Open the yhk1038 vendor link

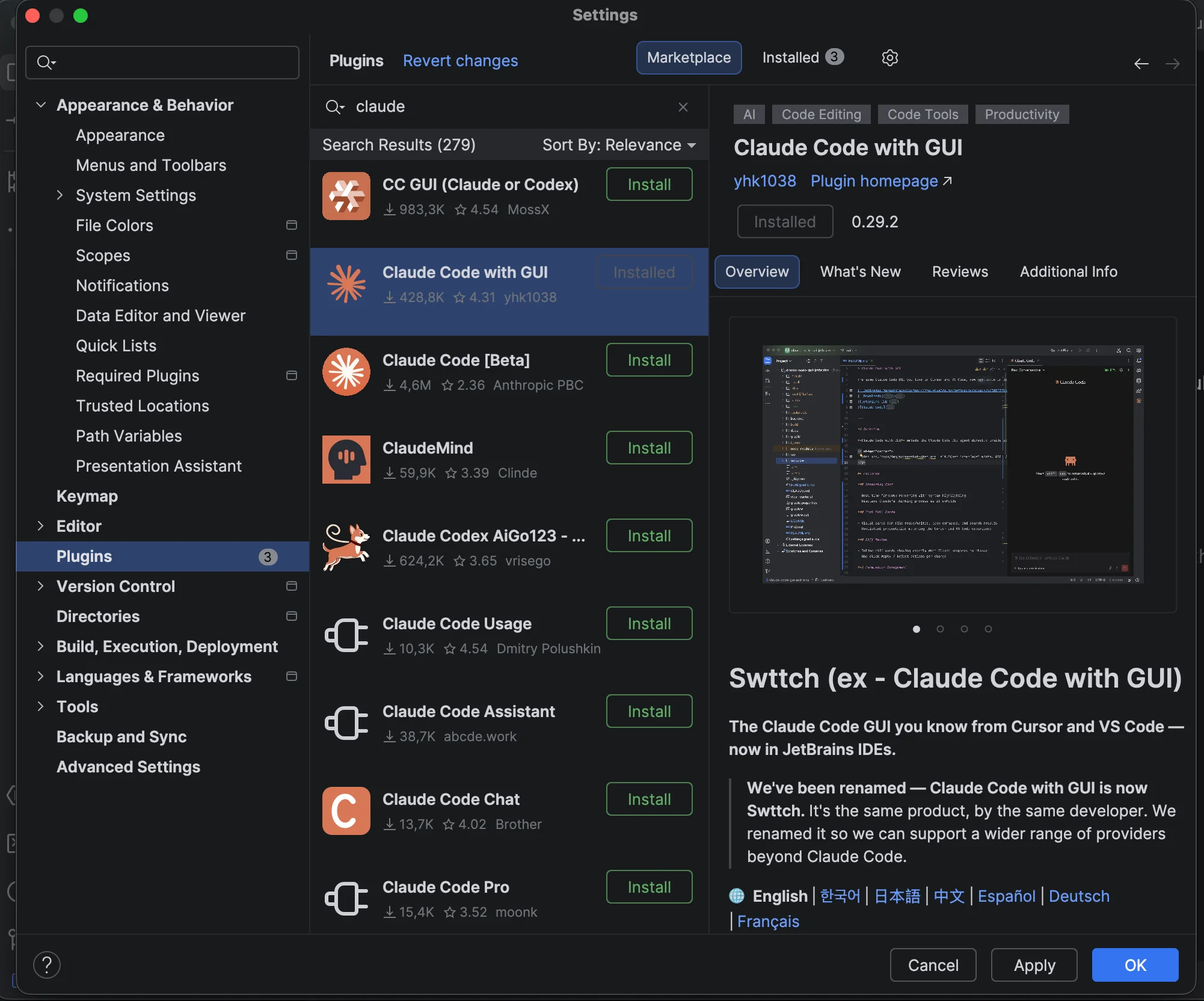[x=765, y=181]
